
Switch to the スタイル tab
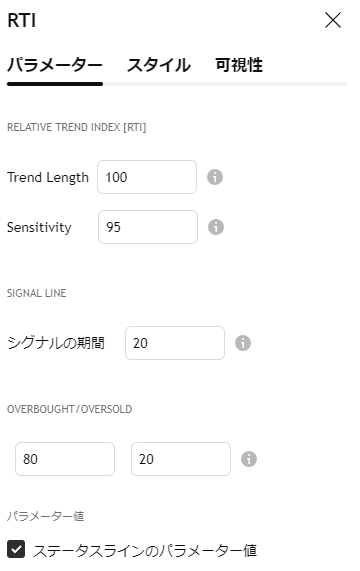[159, 66]
